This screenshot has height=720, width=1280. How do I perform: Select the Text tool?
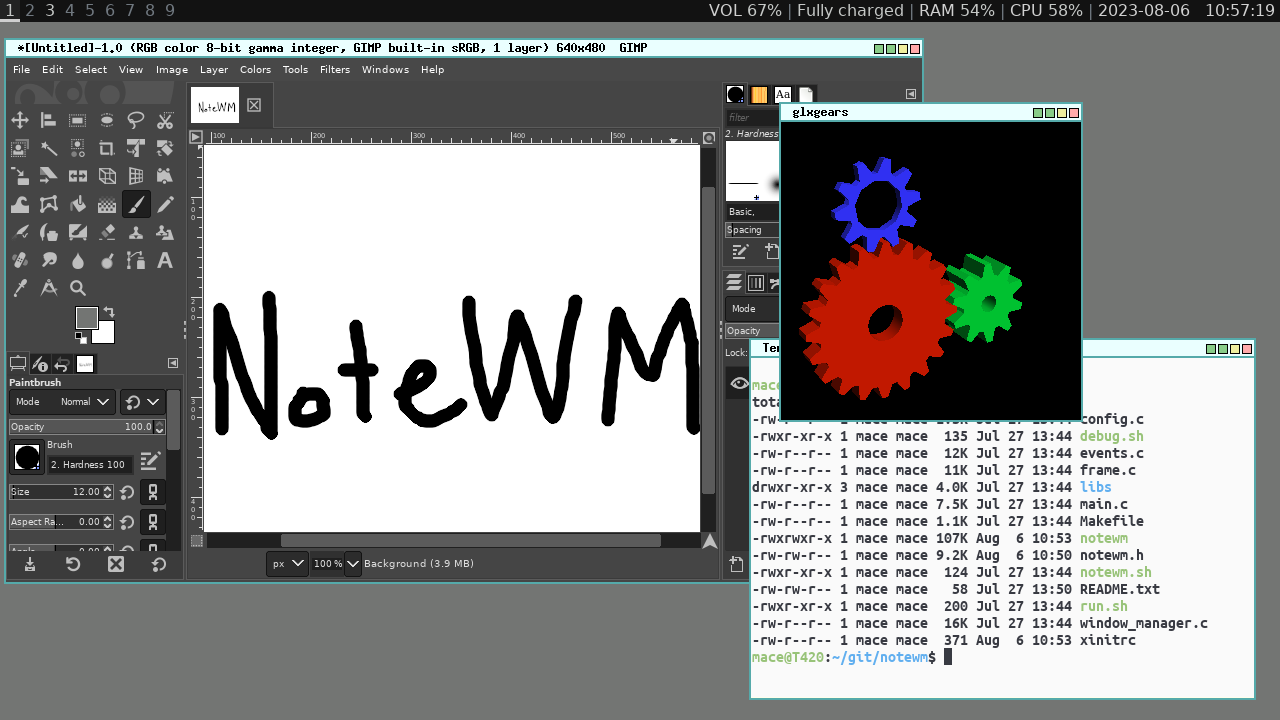coord(165,261)
